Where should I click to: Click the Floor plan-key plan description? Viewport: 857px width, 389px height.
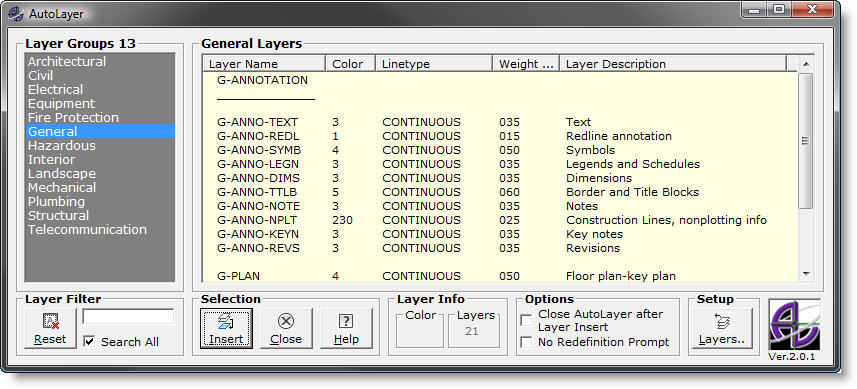point(620,276)
